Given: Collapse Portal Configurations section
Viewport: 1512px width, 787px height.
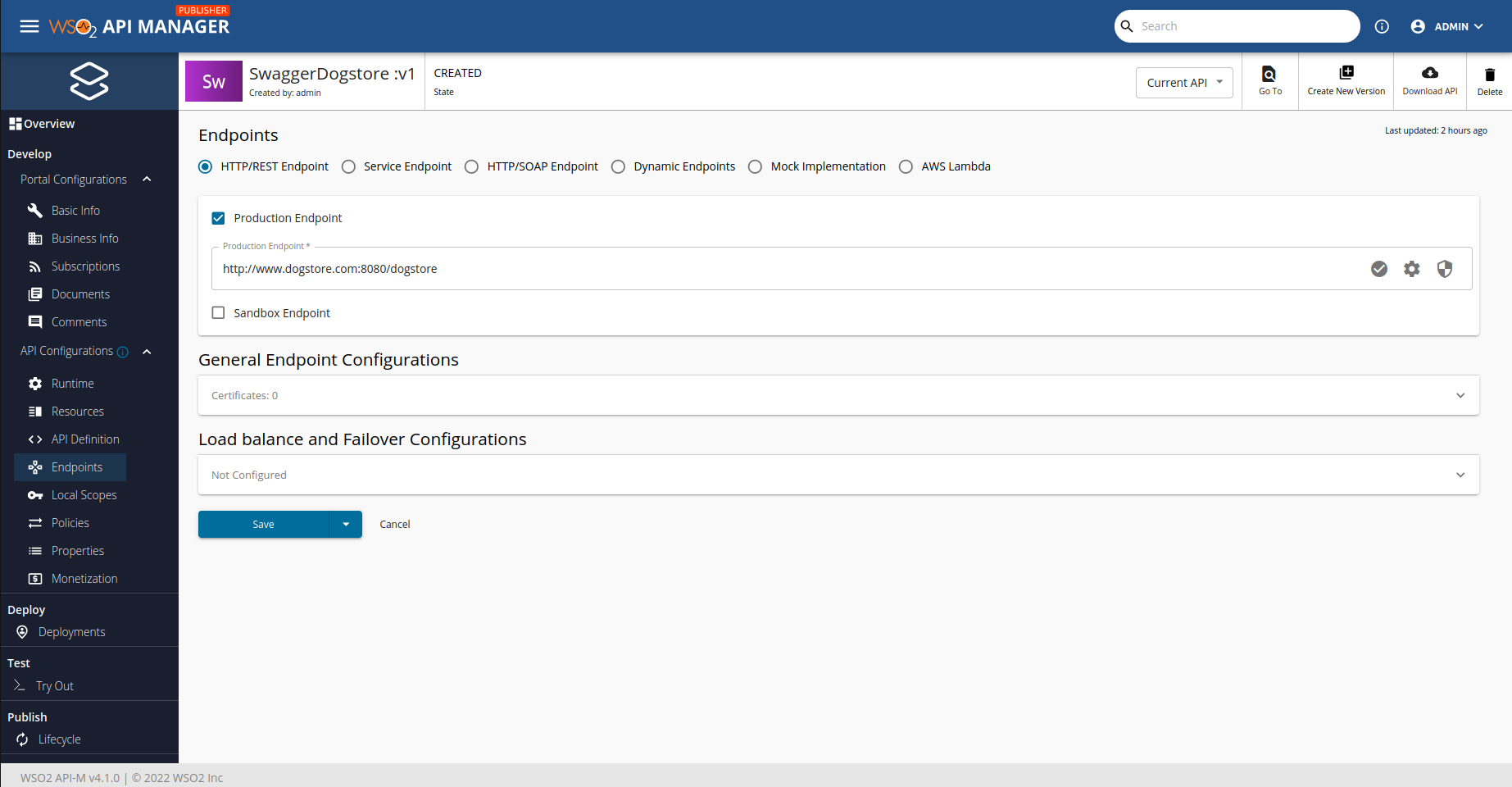Looking at the screenshot, I should [x=147, y=180].
